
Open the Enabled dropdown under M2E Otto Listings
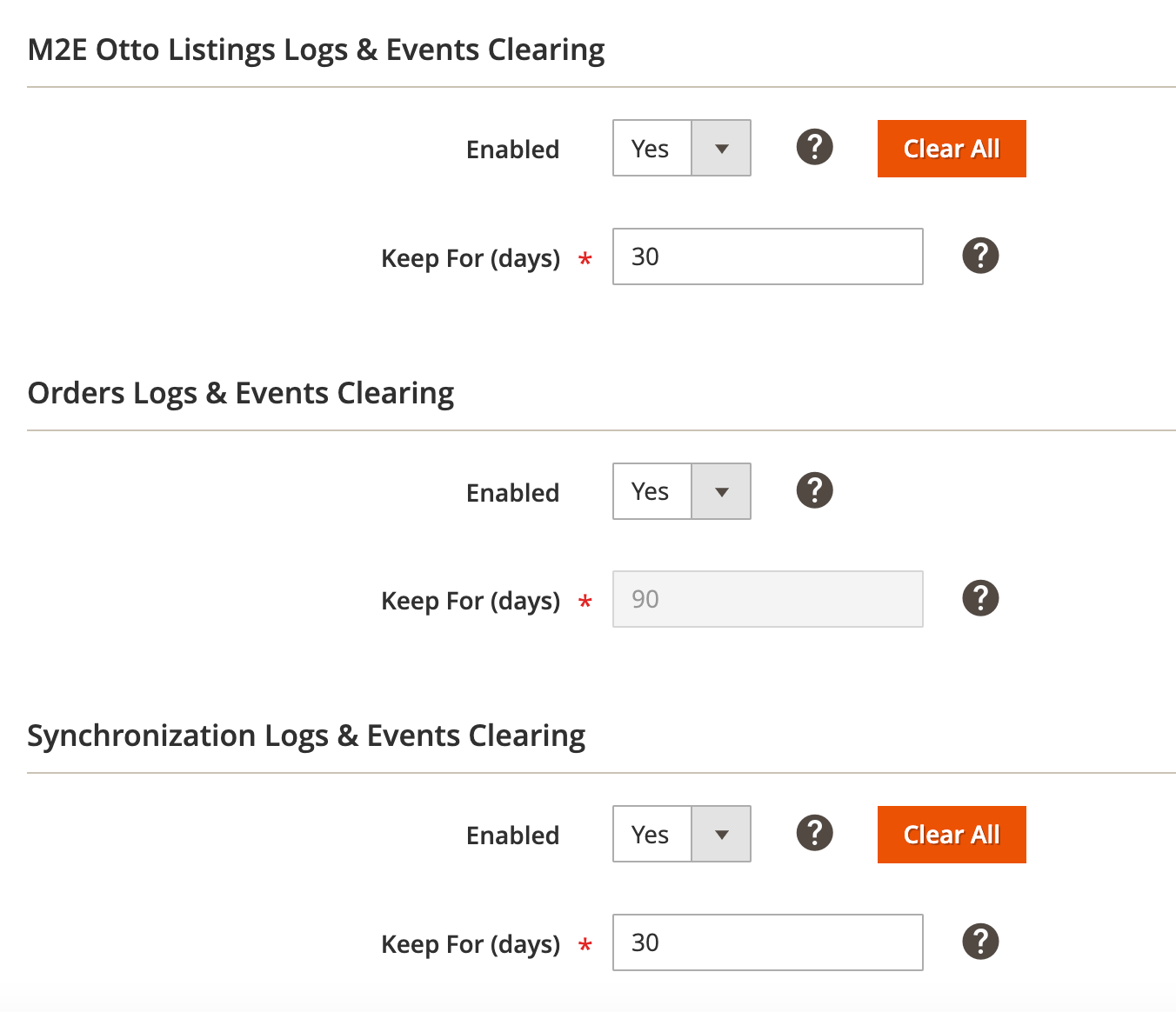(x=720, y=148)
